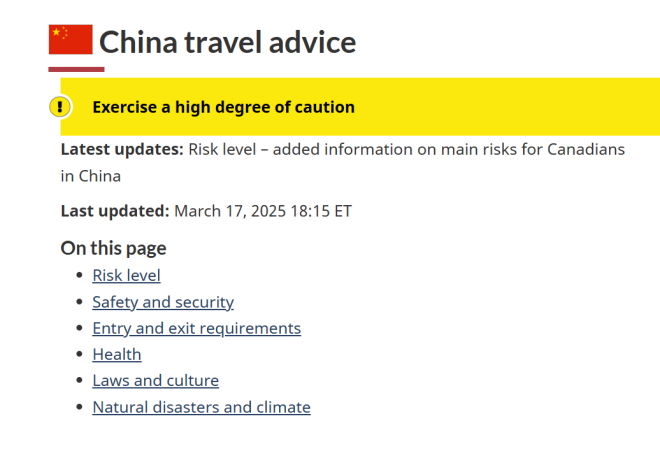
Task: Jump to the Health section
Action: [x=117, y=354]
